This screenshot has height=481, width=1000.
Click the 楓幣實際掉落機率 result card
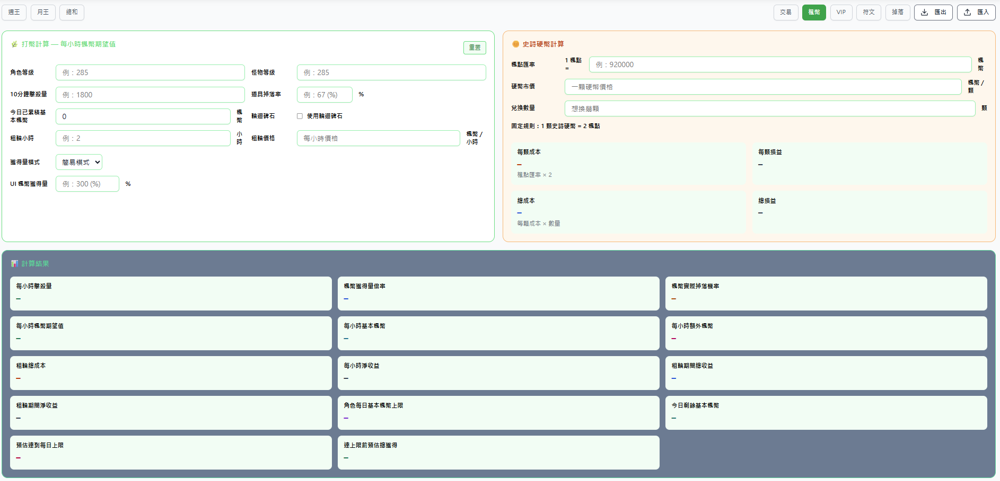coord(826,293)
